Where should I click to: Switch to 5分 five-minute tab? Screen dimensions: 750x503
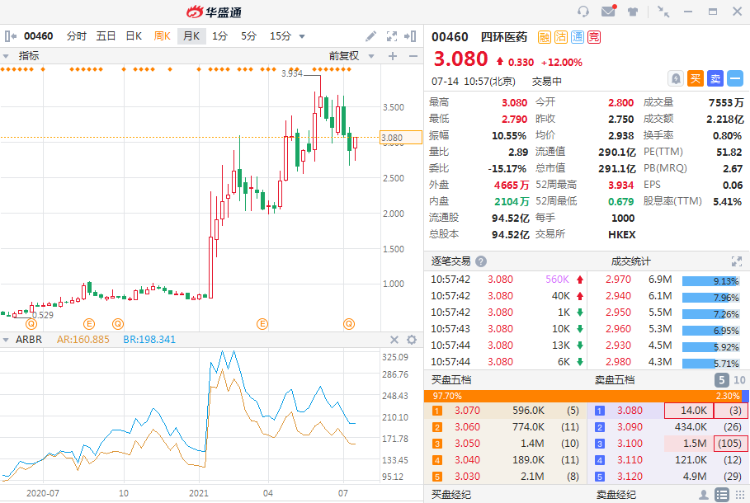click(x=249, y=36)
